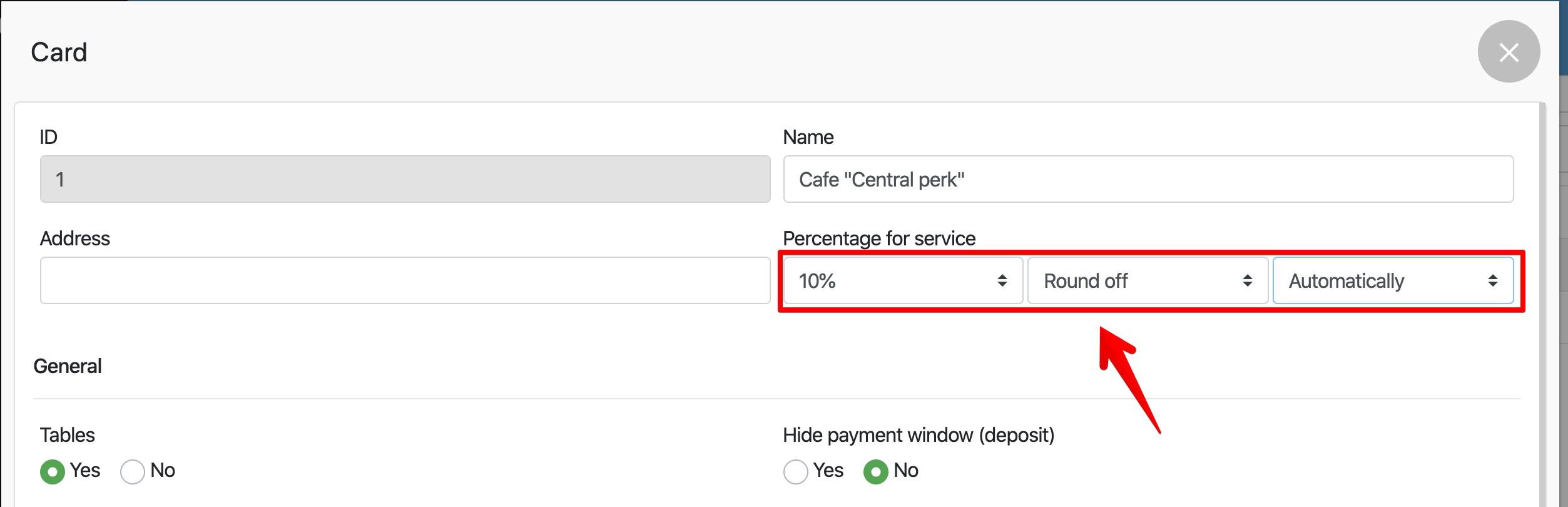Select Yes for Tables
This screenshot has height=507, width=1568.
coord(53,471)
